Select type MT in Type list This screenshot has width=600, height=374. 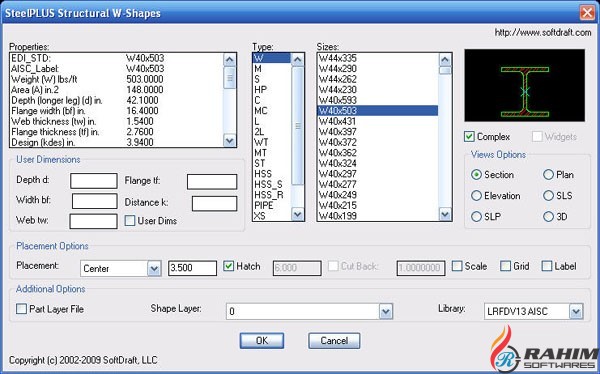pyautogui.click(x=271, y=153)
